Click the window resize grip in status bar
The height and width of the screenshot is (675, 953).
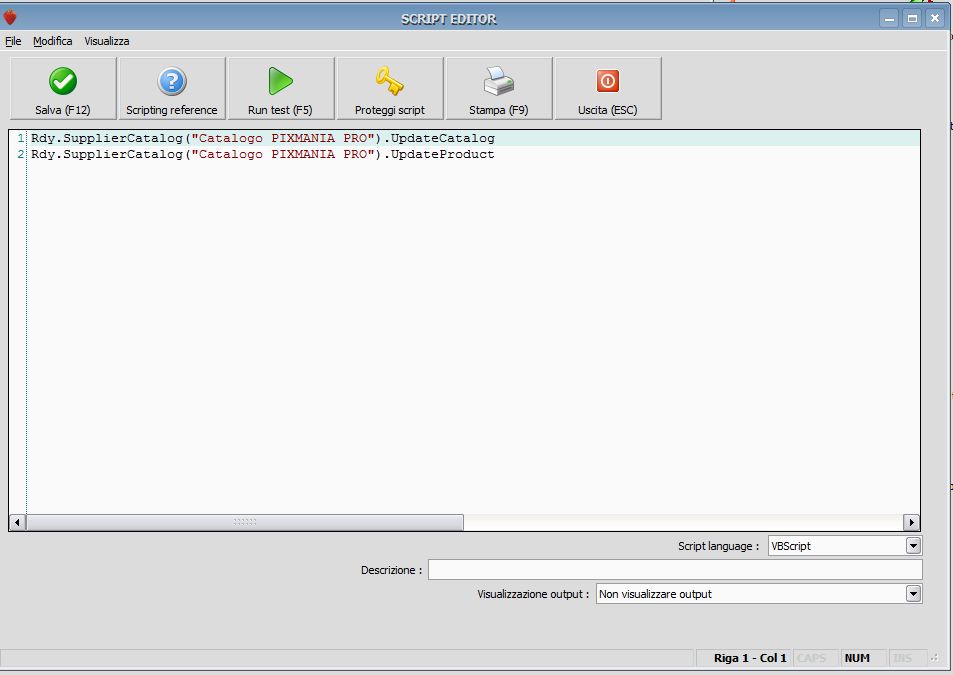pyautogui.click(x=935, y=658)
